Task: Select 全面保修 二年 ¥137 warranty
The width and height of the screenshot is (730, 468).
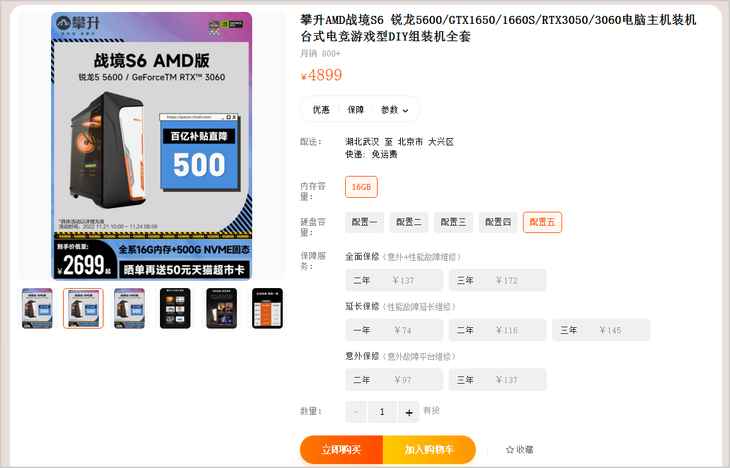Action: 394,280
